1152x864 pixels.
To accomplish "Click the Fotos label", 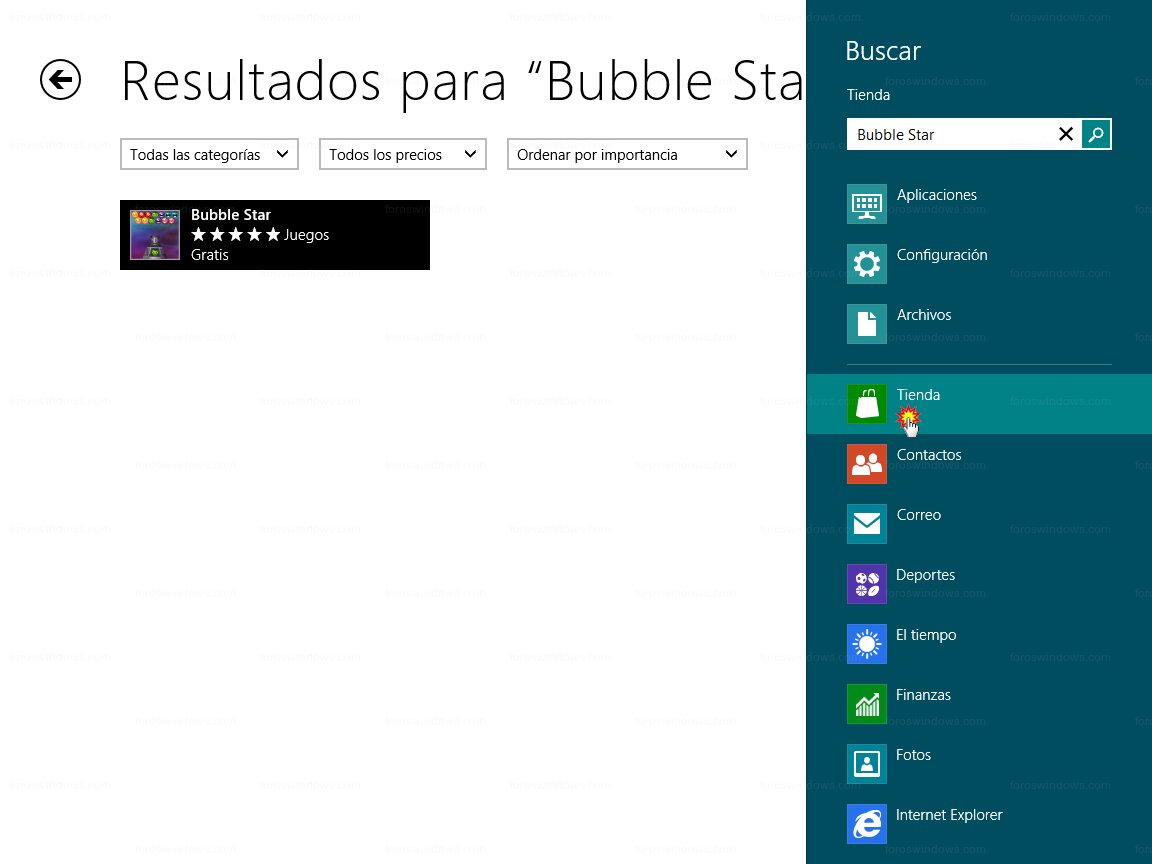I will coord(913,755).
